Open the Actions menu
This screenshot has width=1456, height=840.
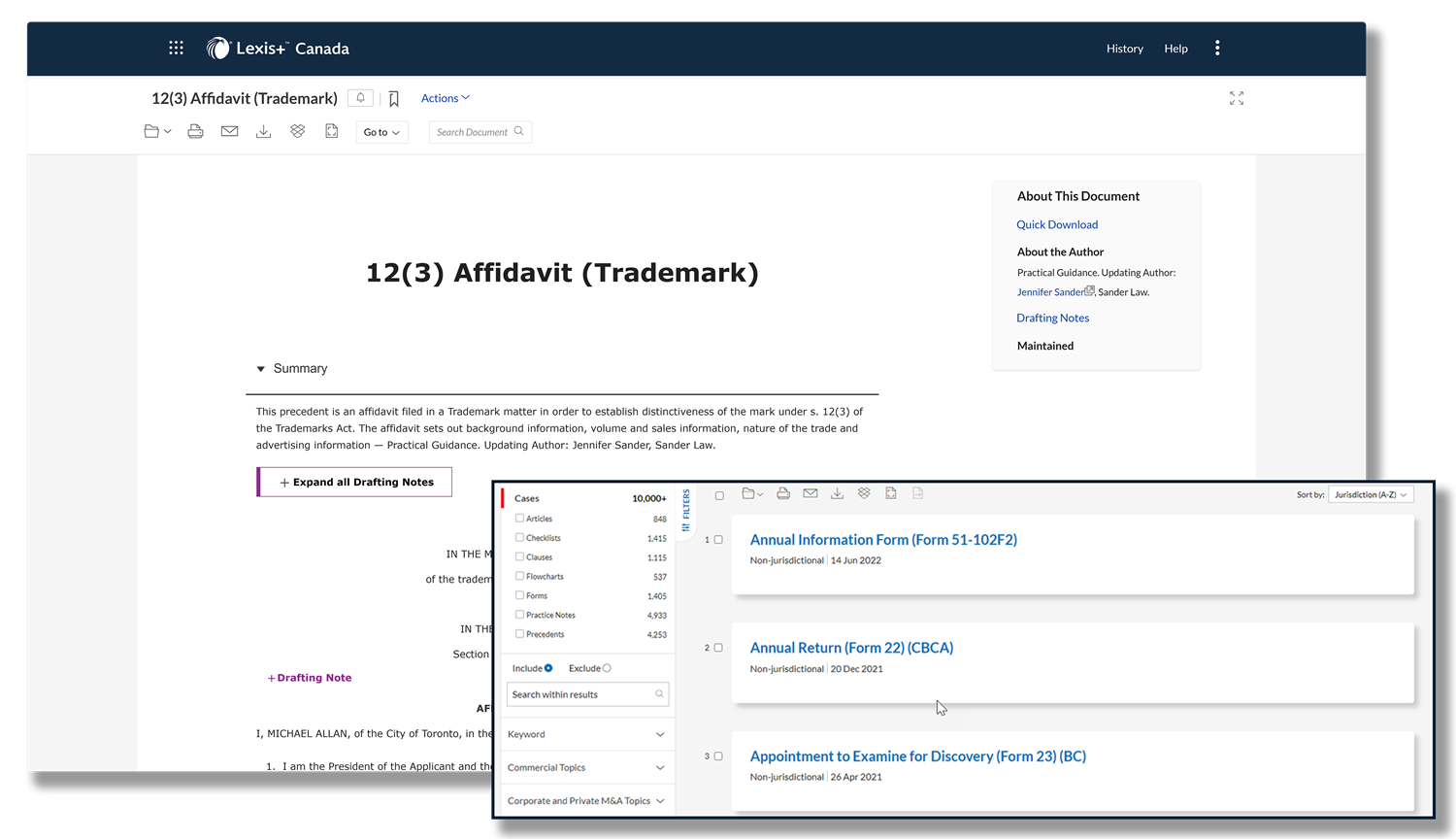[445, 98]
